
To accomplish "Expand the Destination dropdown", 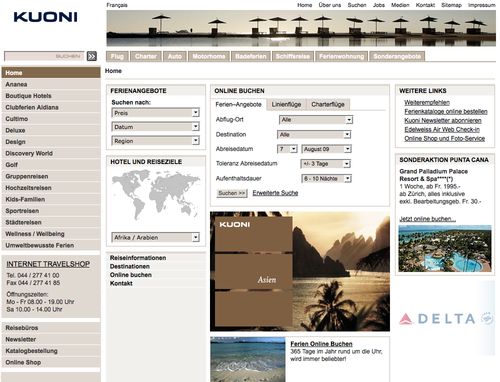I will point(314,135).
